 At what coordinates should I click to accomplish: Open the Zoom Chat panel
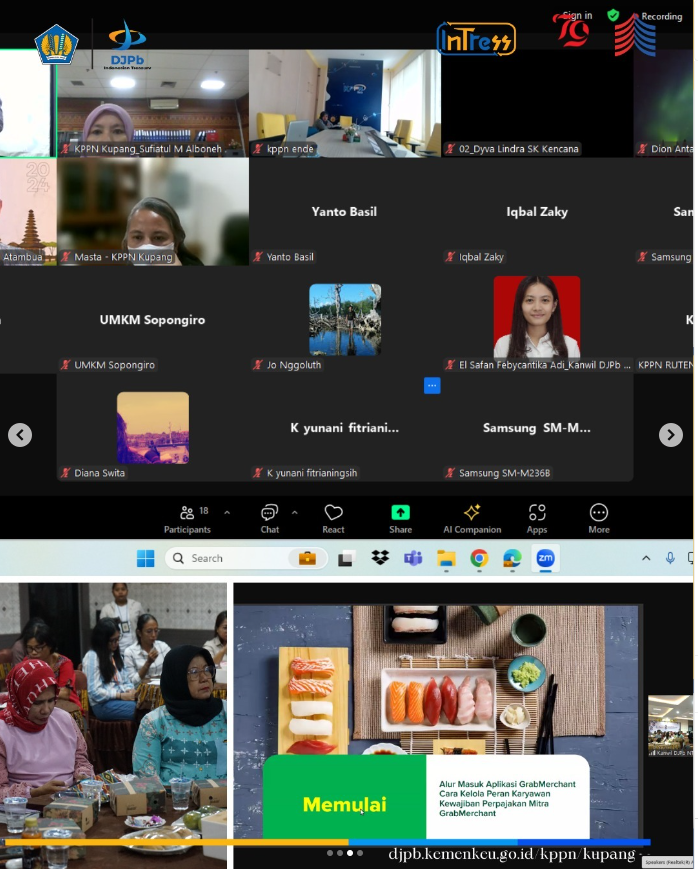(270, 517)
